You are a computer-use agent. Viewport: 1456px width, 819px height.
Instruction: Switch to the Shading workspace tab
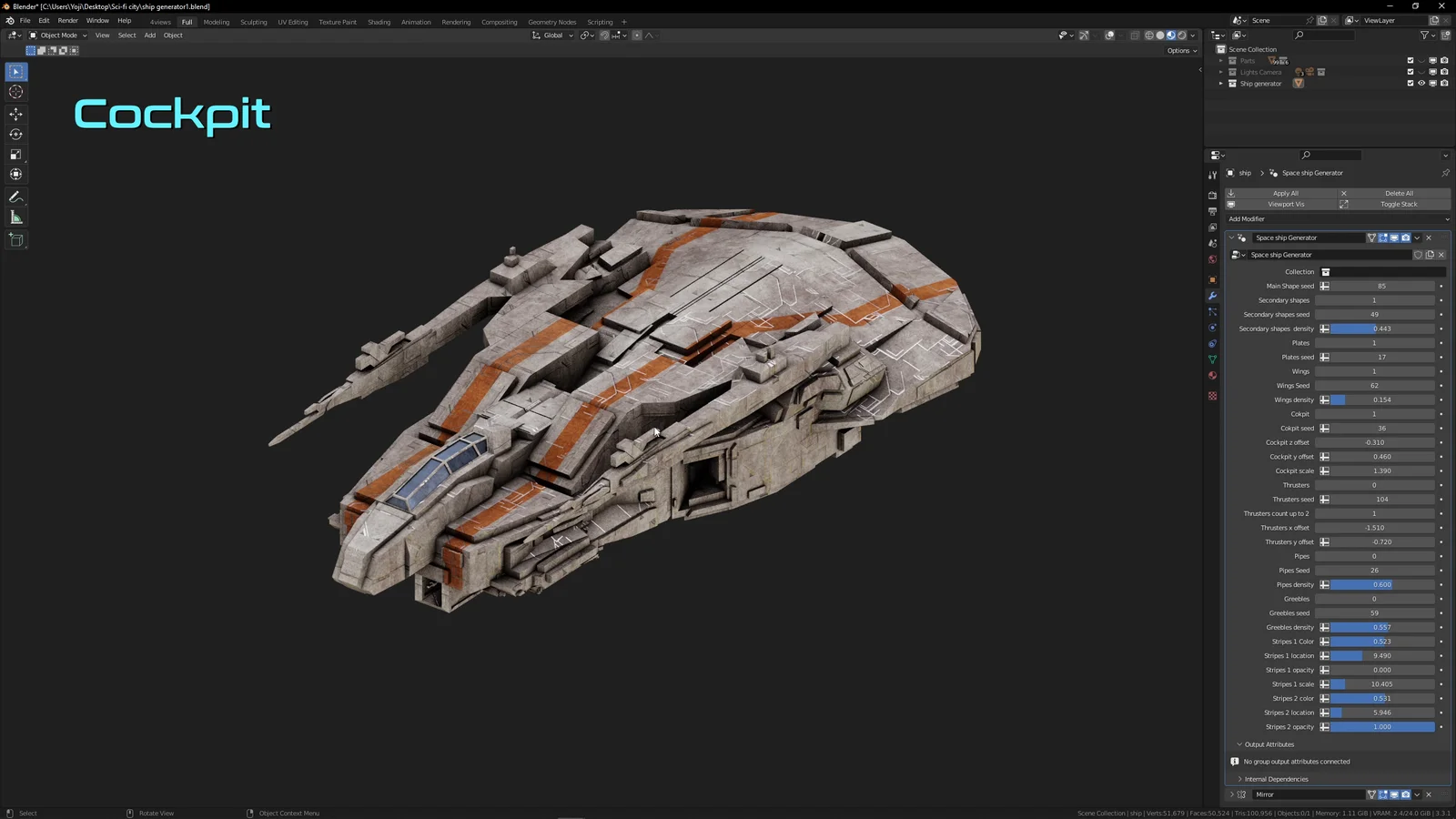click(x=379, y=22)
